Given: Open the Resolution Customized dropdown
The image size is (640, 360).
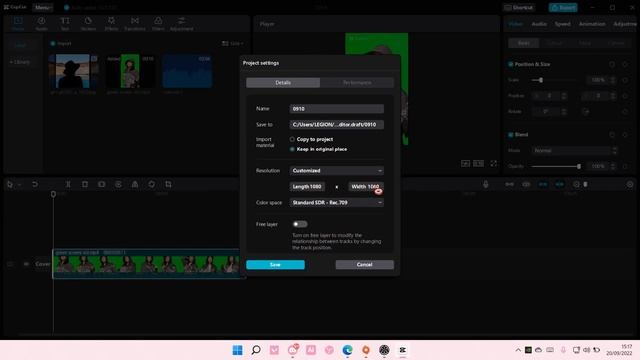Looking at the screenshot, I should (x=337, y=171).
